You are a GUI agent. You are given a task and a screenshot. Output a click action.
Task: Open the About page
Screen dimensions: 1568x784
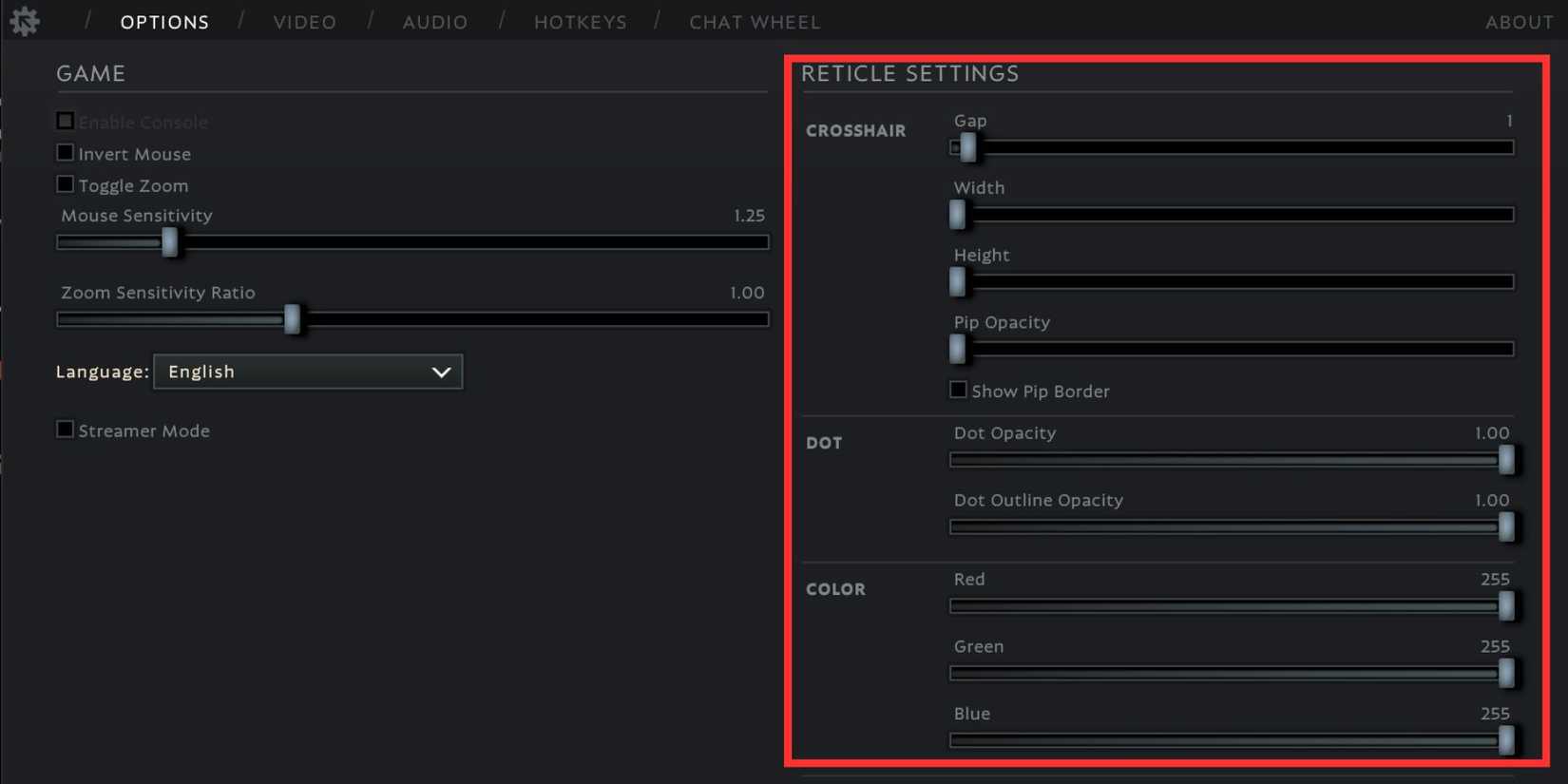(1520, 22)
